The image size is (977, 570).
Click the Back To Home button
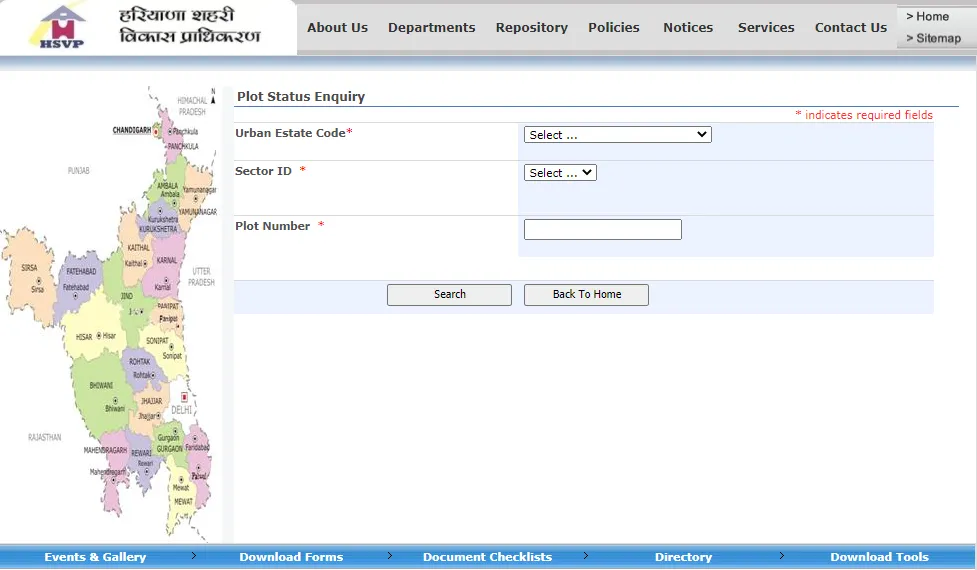[x=586, y=295]
